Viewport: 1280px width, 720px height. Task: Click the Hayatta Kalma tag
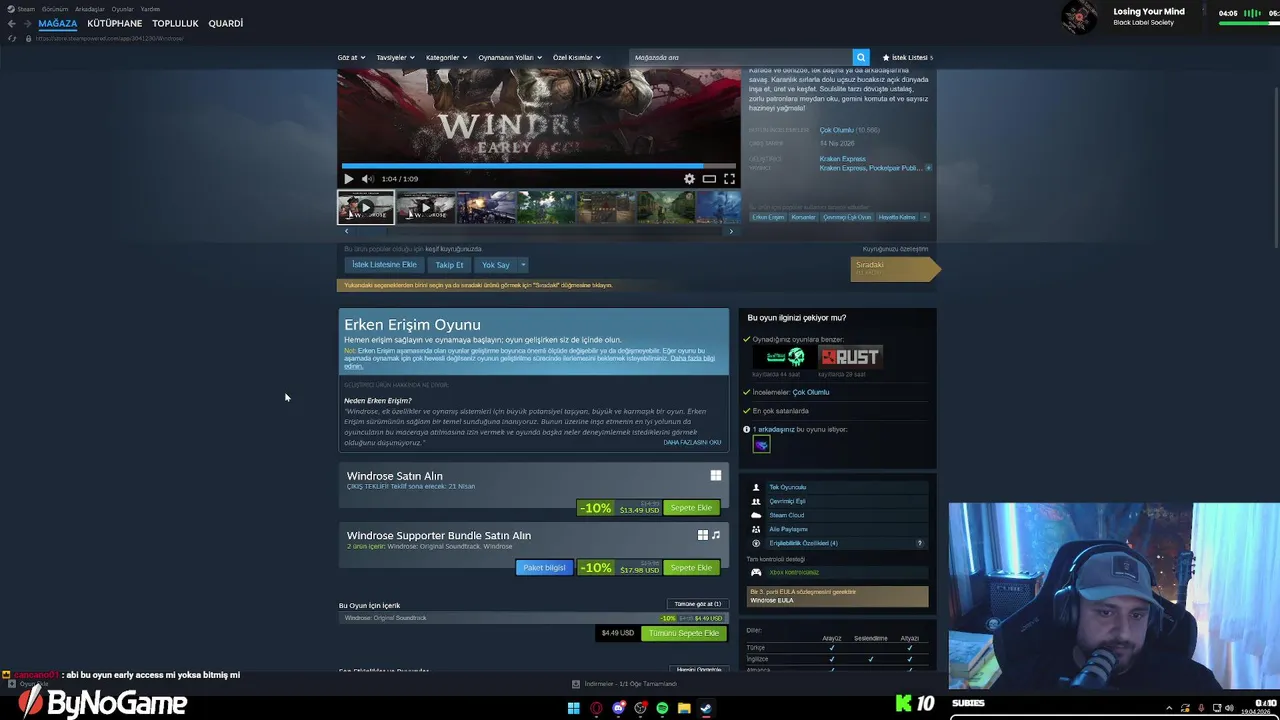click(897, 217)
